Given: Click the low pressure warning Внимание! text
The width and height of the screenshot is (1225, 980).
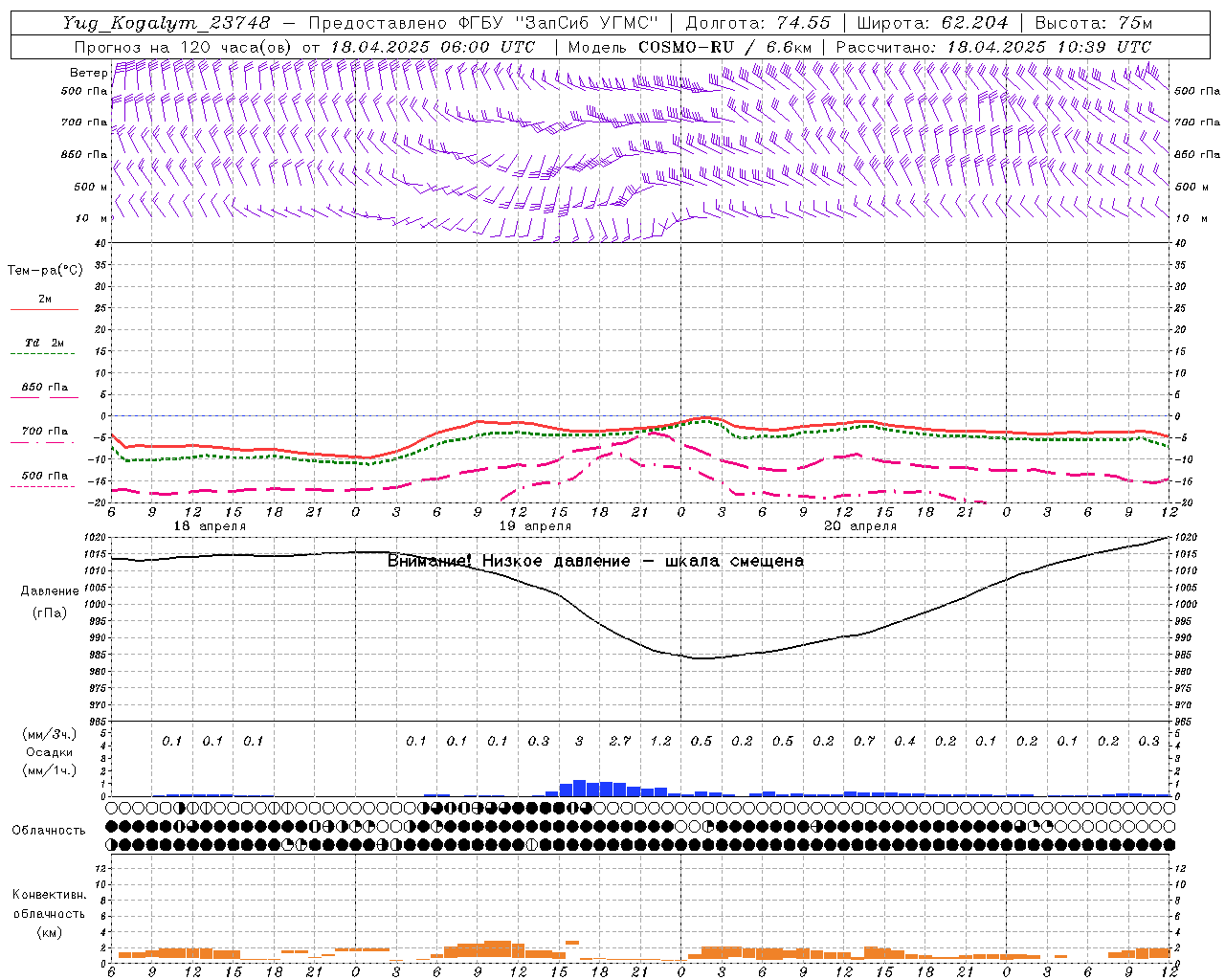Looking at the screenshot, I should tap(595, 561).
